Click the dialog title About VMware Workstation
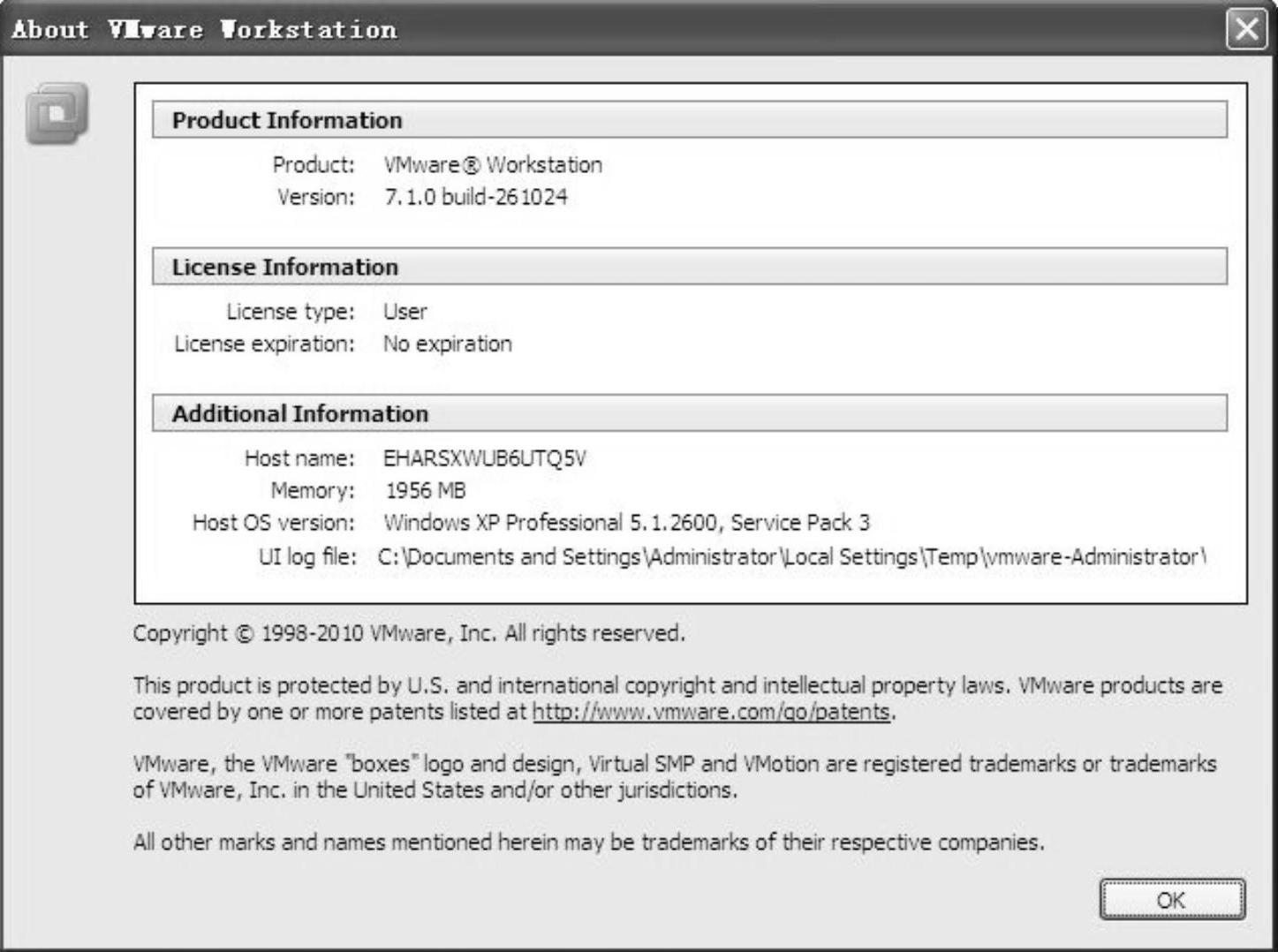This screenshot has height=952, width=1278. pos(204,29)
